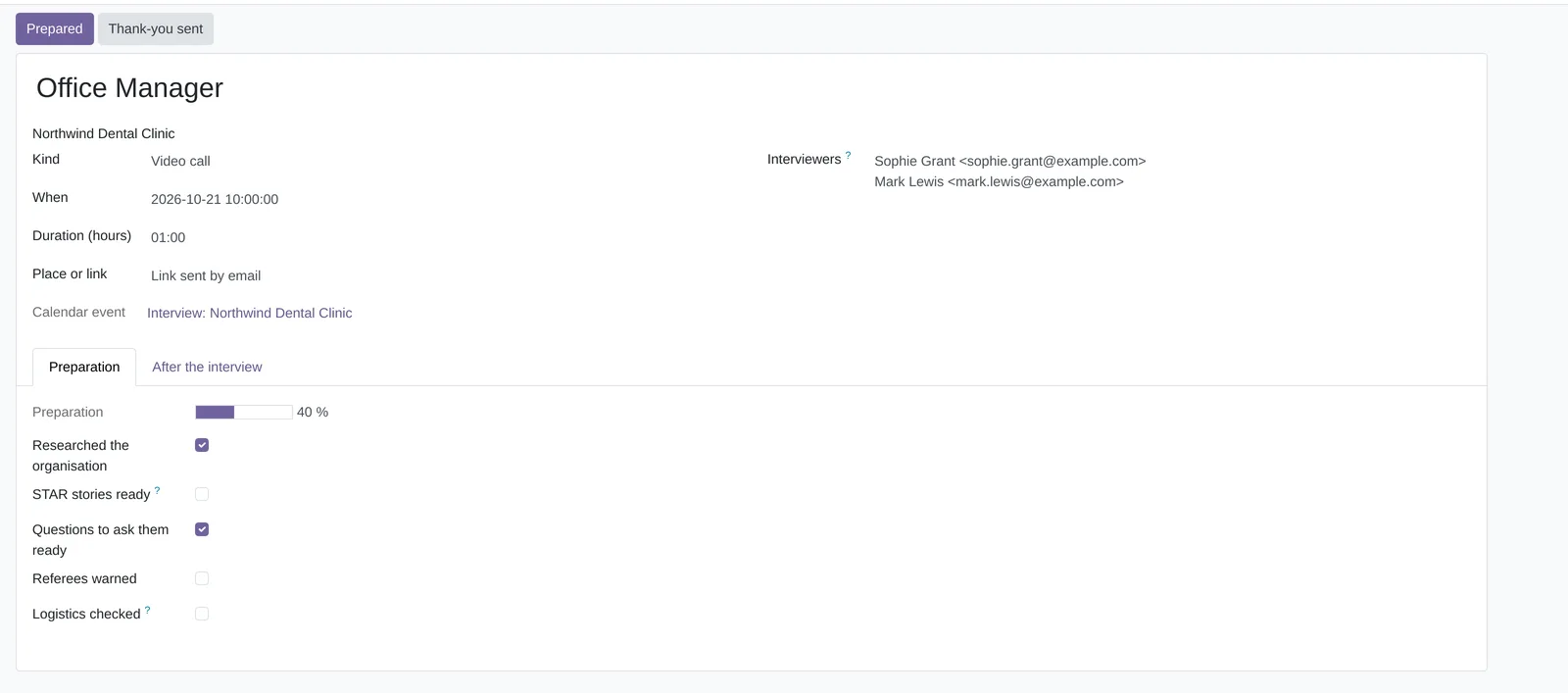Viewport: 1568px width, 693px height.
Task: Click the Interviewers help question mark
Action: (848, 155)
